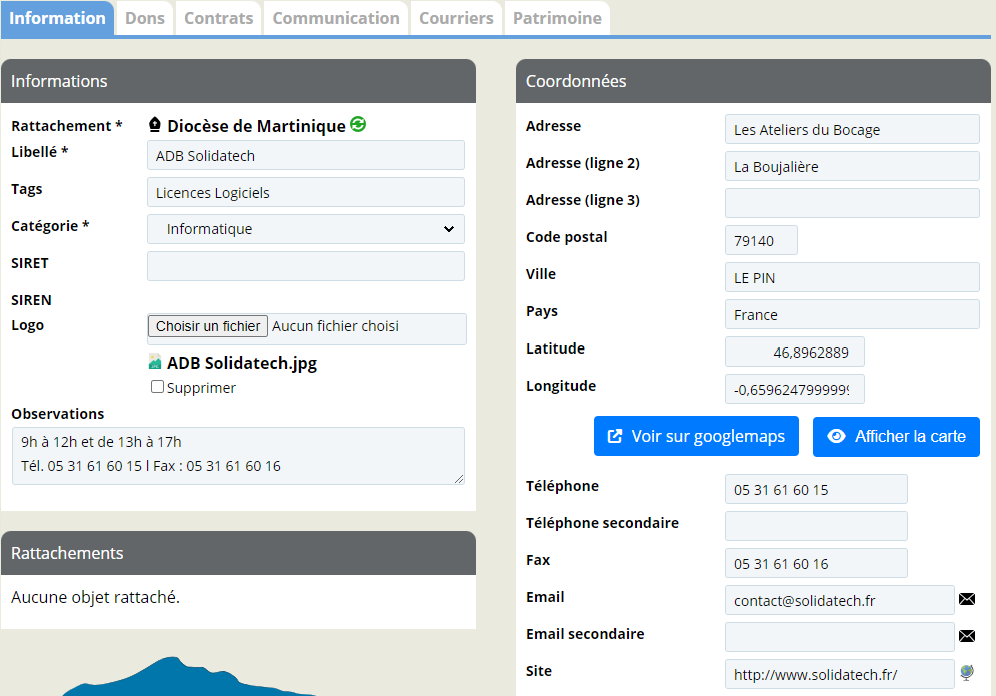Click Choisir un fichier for the logo
Image resolution: width=996 pixels, height=696 pixels.
point(208,326)
